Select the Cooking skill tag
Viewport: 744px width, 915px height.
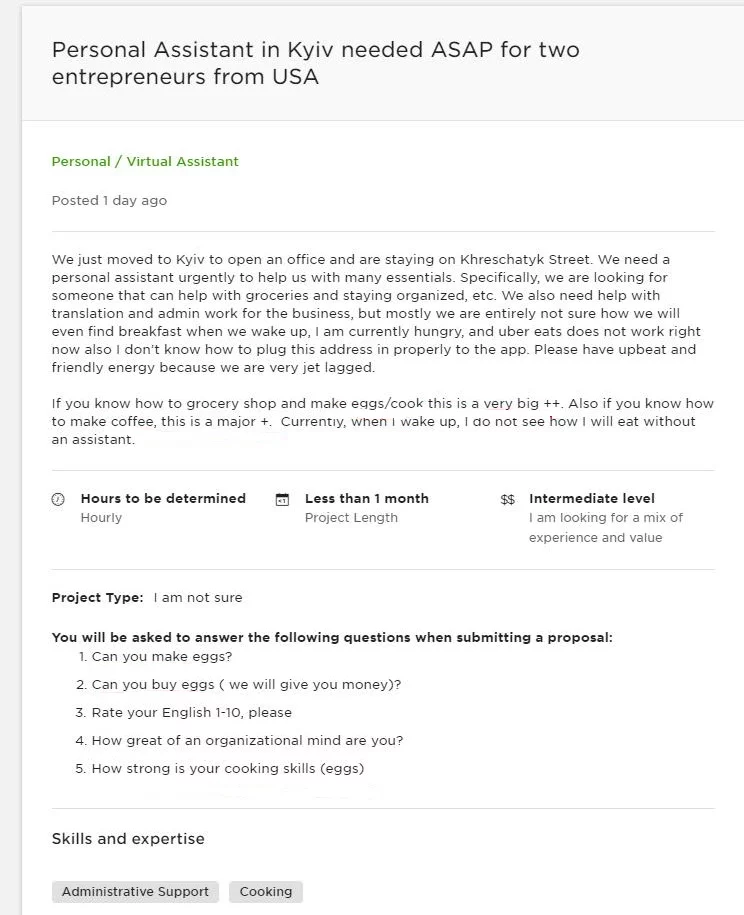pyautogui.click(x=266, y=892)
